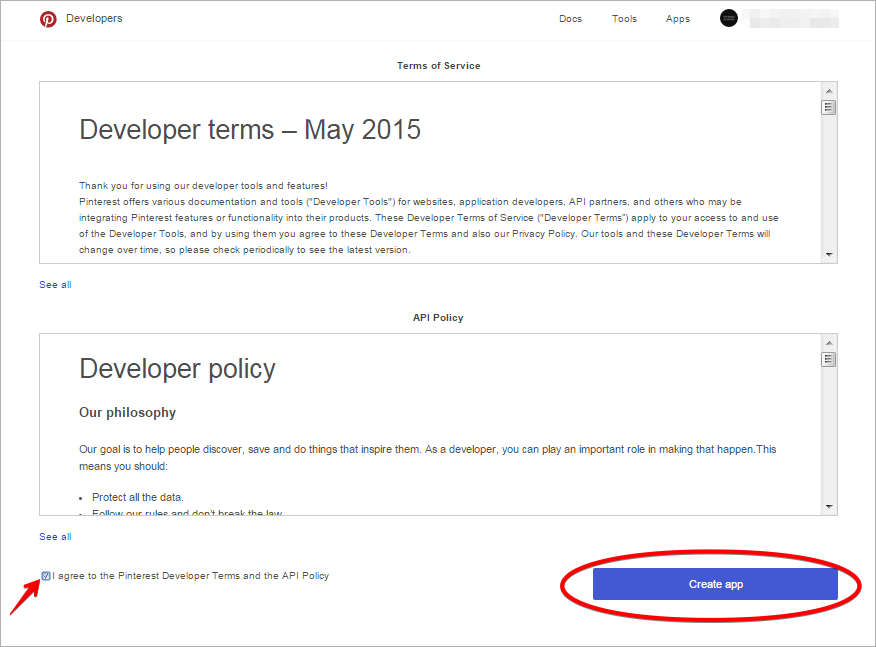Click the Pinterest logo icon
The height and width of the screenshot is (647, 876).
point(48,19)
